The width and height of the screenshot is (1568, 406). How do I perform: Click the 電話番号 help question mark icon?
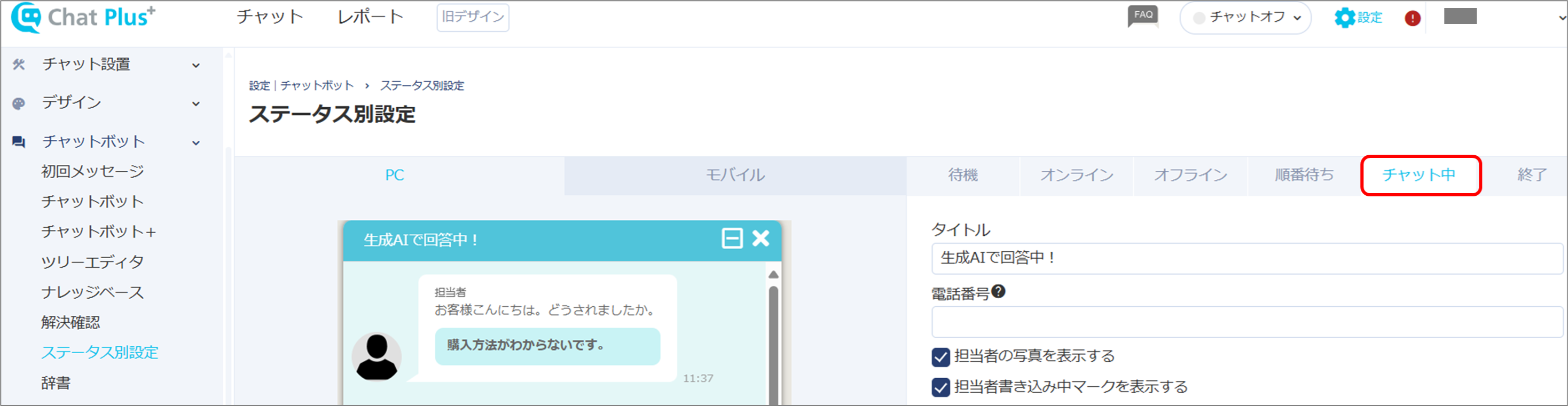pyautogui.click(x=998, y=292)
